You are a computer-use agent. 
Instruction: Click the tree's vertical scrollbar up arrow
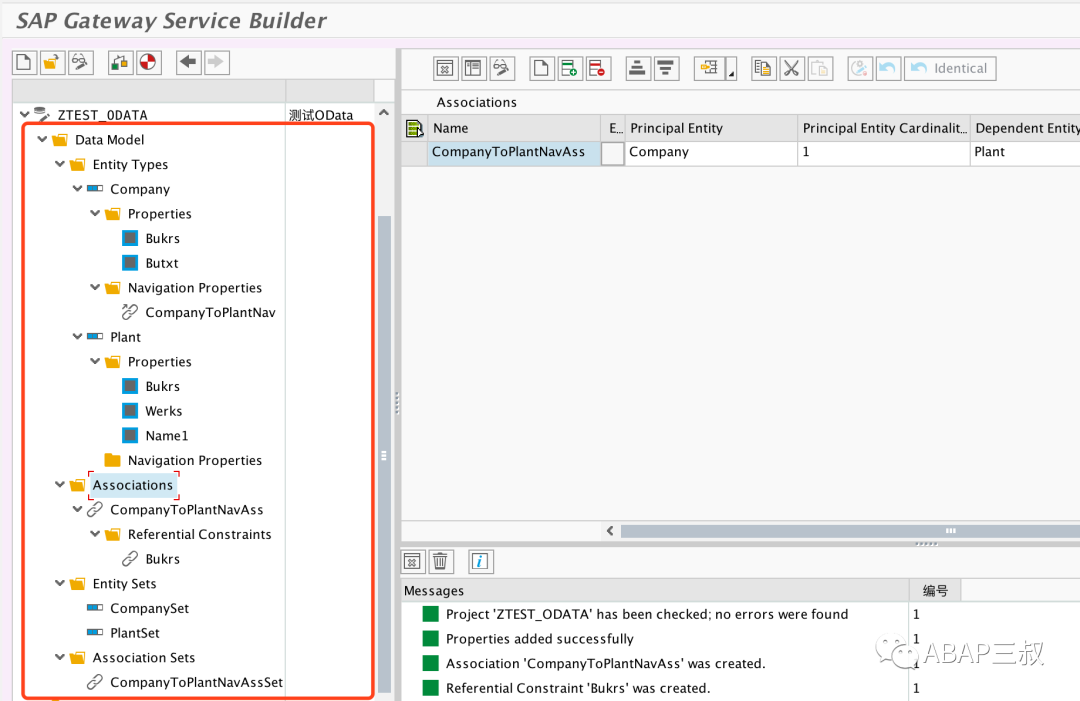coord(384,112)
